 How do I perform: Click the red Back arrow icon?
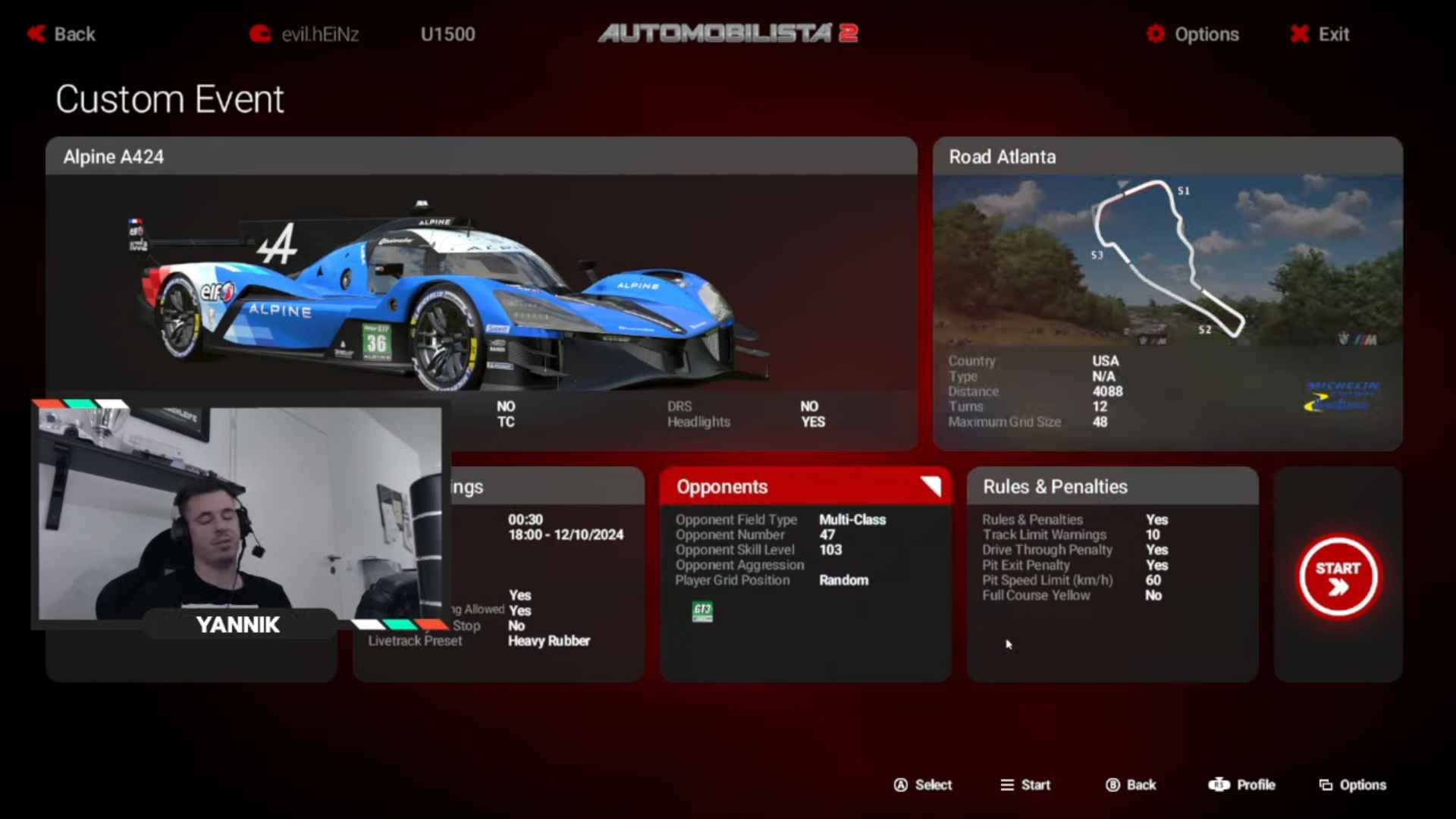36,33
